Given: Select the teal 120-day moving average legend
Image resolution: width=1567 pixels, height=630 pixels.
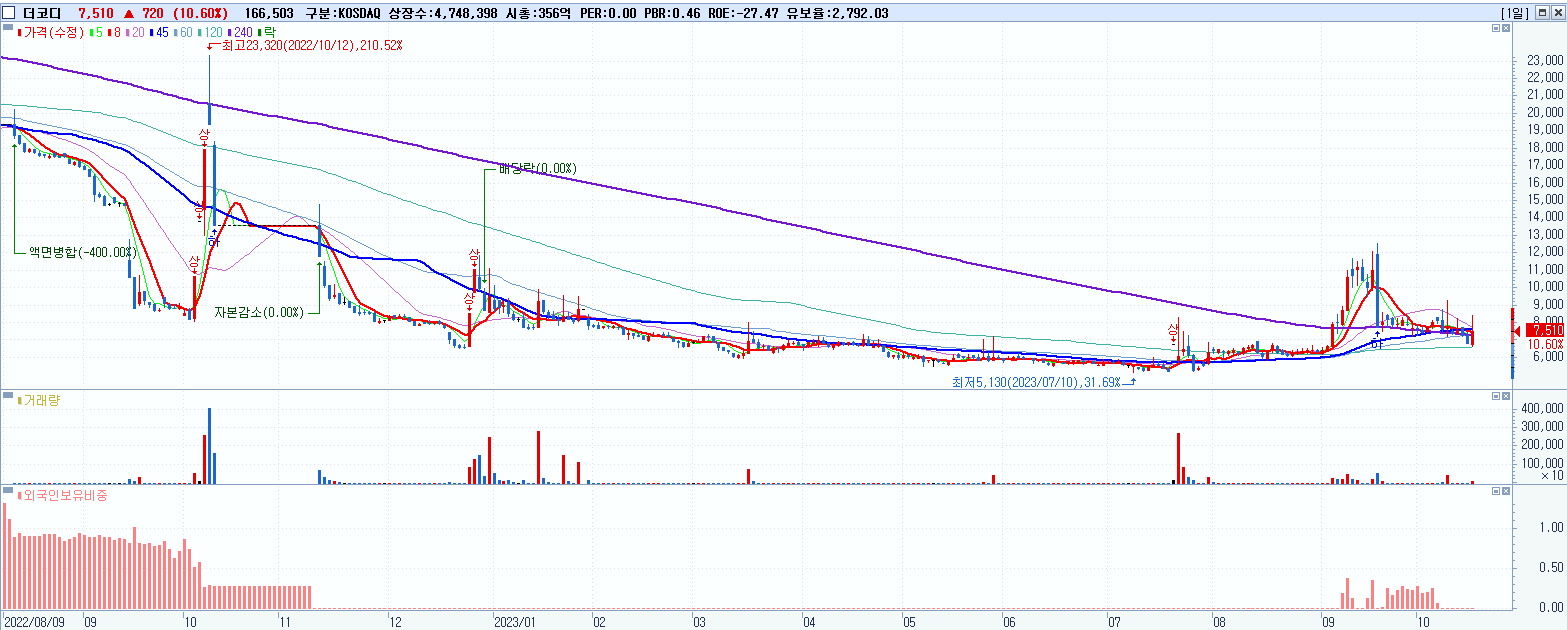Looking at the screenshot, I should pos(212,33).
